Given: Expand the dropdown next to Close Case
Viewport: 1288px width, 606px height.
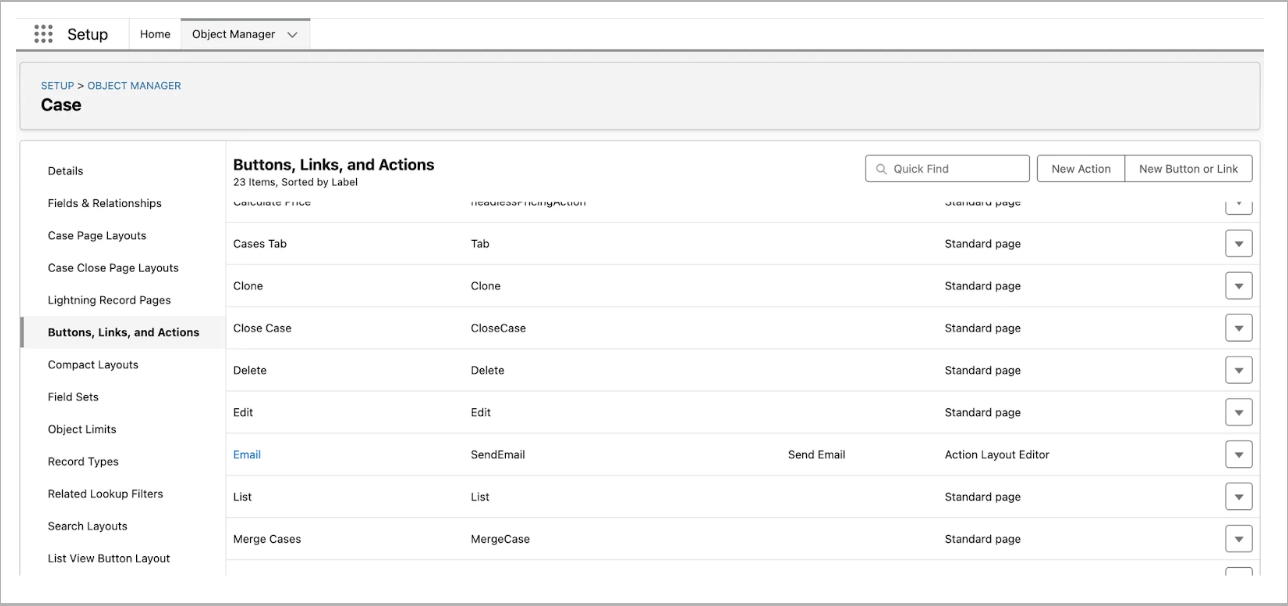Looking at the screenshot, I should point(1238,327).
